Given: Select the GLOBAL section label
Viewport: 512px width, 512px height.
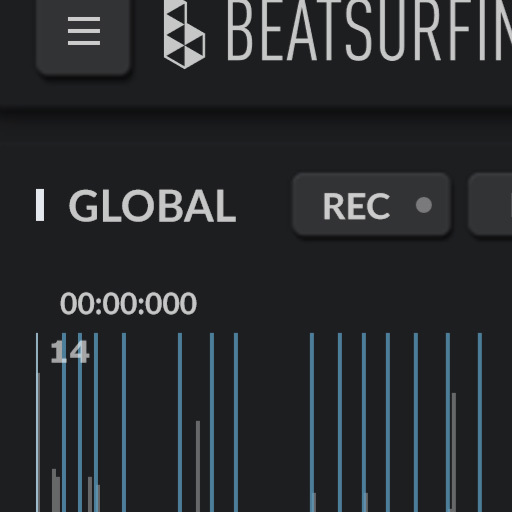Looking at the screenshot, I should pyautogui.click(x=152, y=206).
